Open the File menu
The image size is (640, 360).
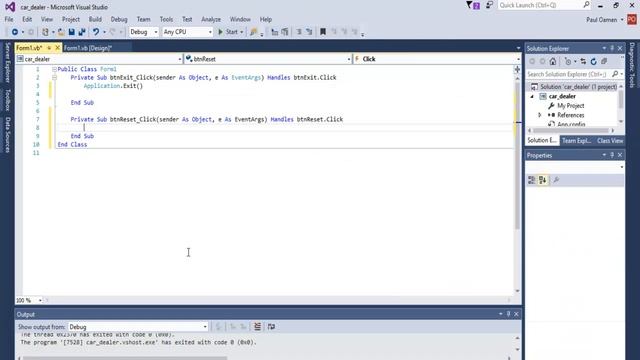pos(9,19)
